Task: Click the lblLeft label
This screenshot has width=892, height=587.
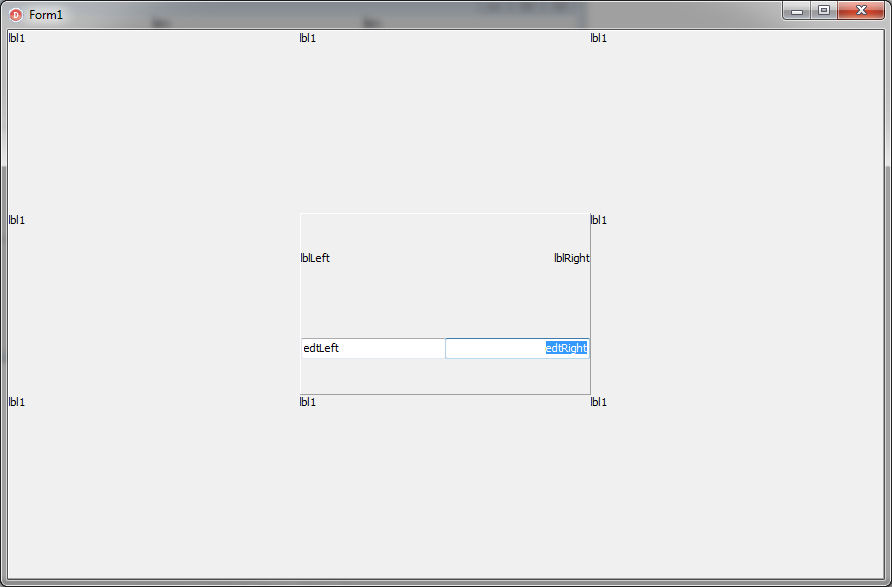Action: coord(315,258)
